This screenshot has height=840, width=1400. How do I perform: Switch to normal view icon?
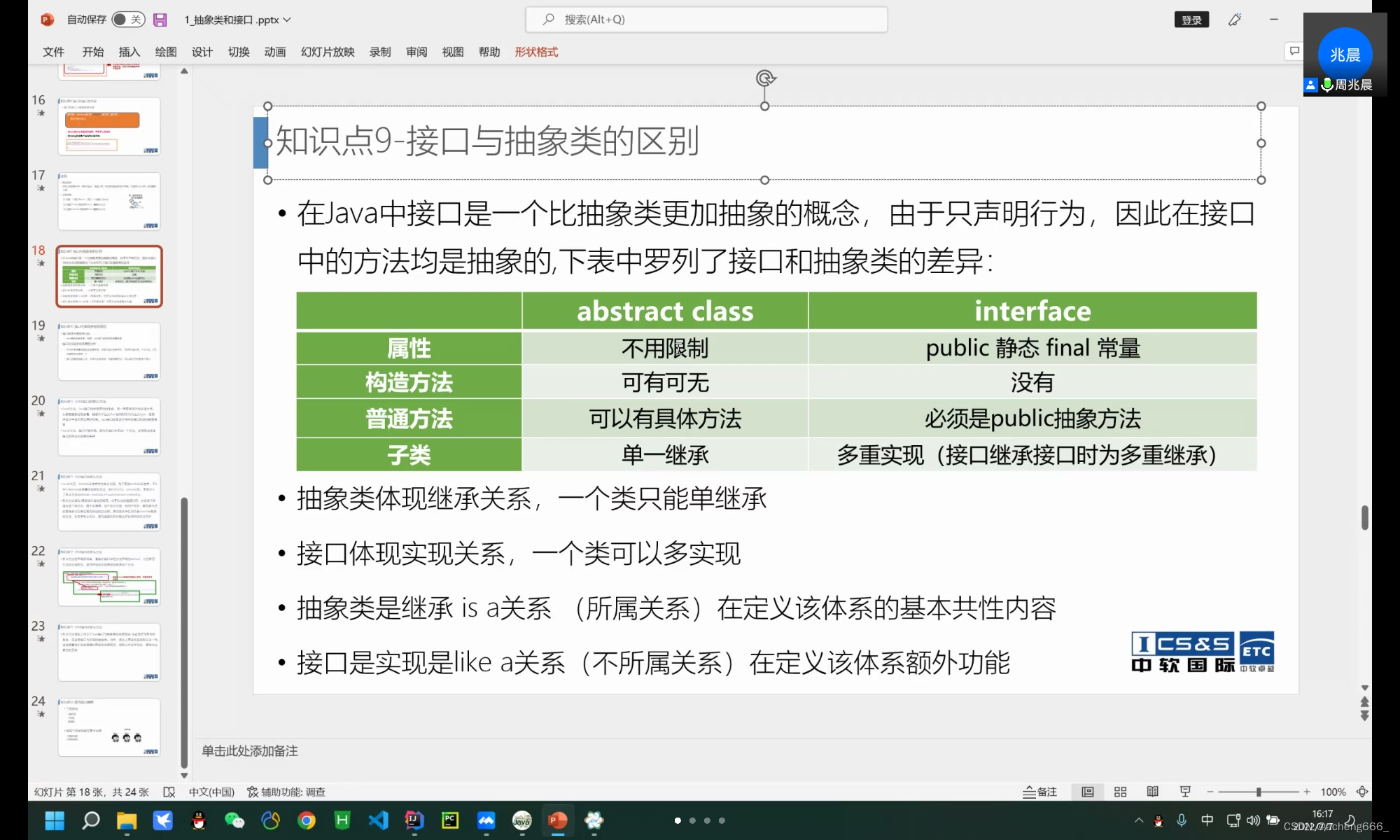1088,792
